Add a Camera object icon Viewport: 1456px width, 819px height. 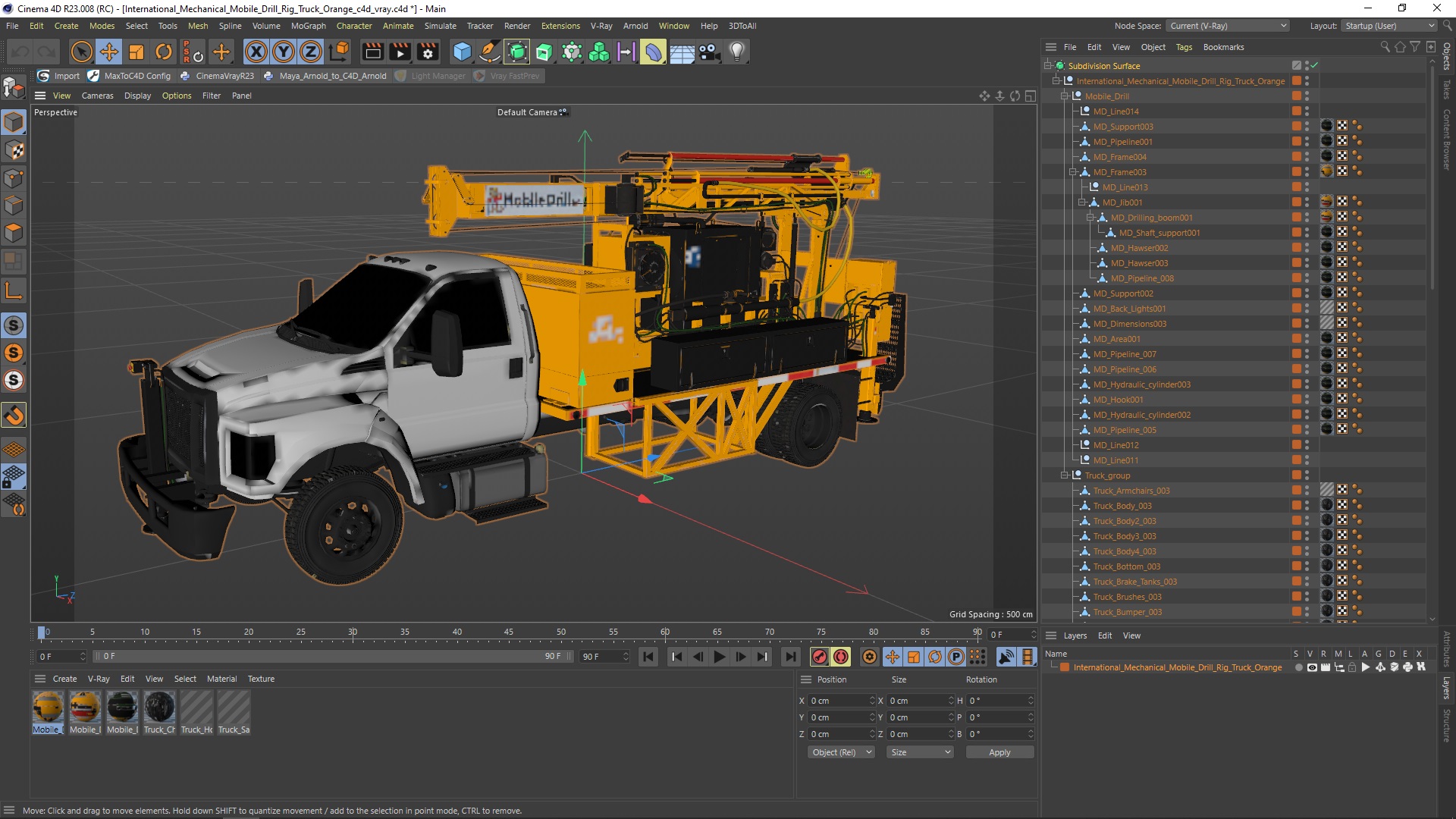pyautogui.click(x=709, y=52)
